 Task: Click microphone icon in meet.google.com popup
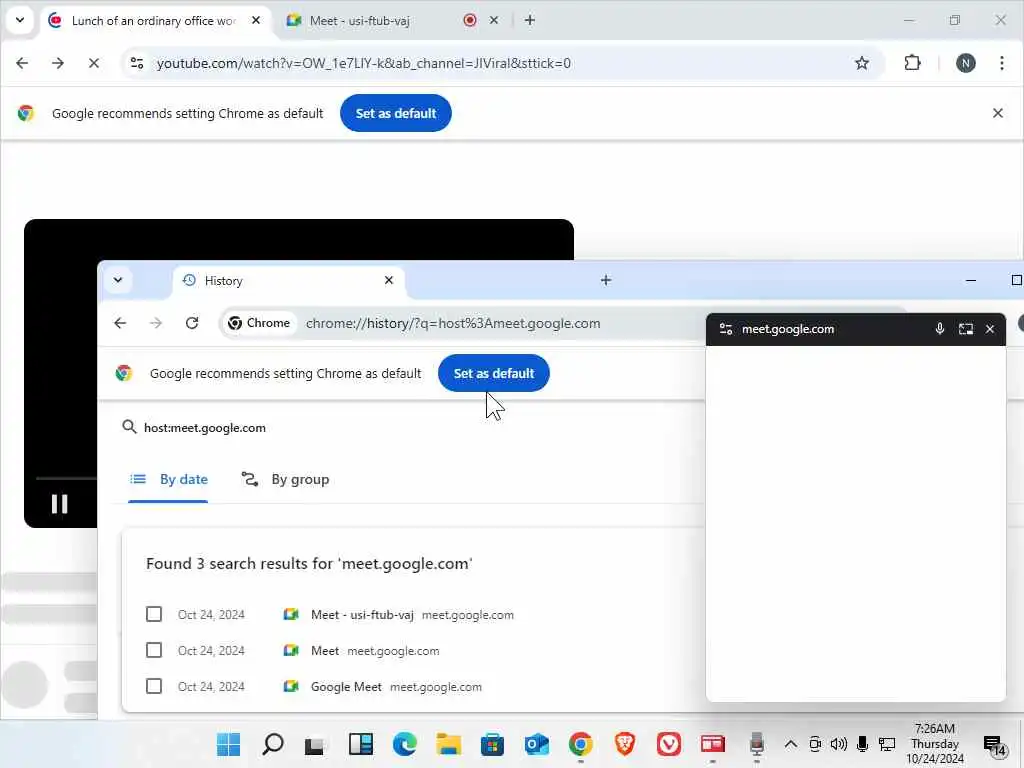click(x=940, y=329)
